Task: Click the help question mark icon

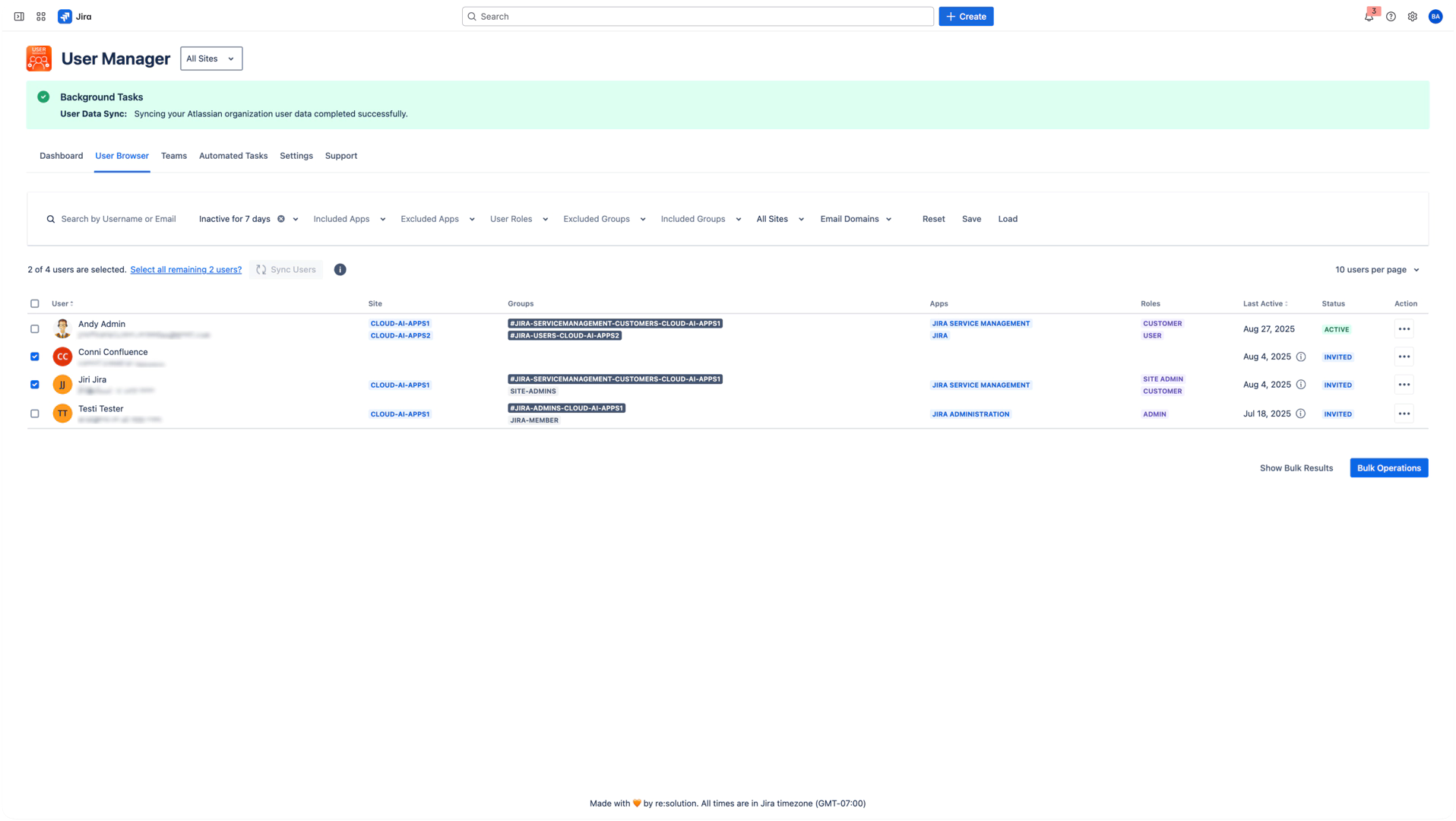Action: (1391, 17)
